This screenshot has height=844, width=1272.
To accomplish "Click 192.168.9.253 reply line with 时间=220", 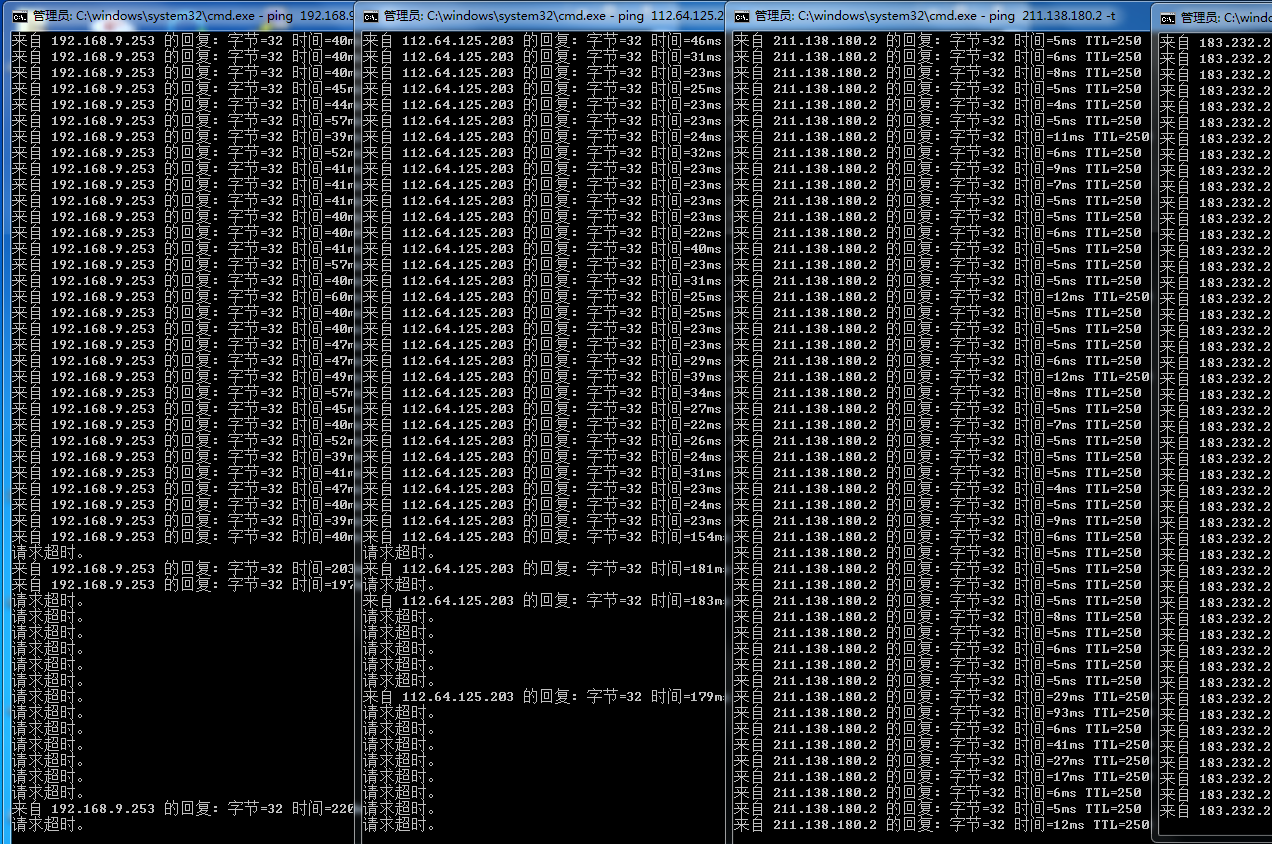I will pos(183,809).
